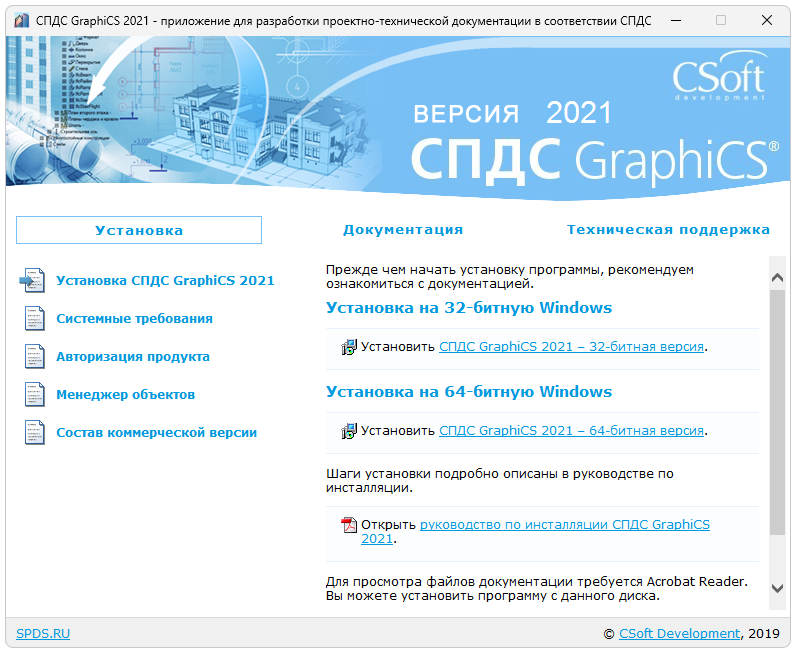Switch to the Документация tab
794x652 pixels.
403,230
